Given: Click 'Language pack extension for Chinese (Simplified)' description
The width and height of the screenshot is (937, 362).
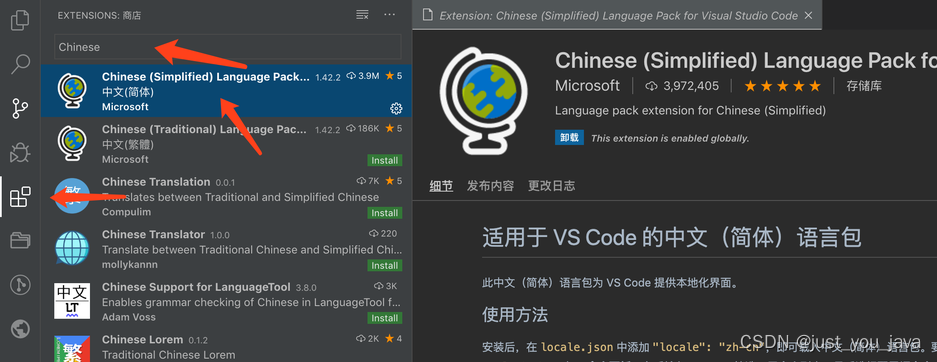Looking at the screenshot, I should click(690, 111).
